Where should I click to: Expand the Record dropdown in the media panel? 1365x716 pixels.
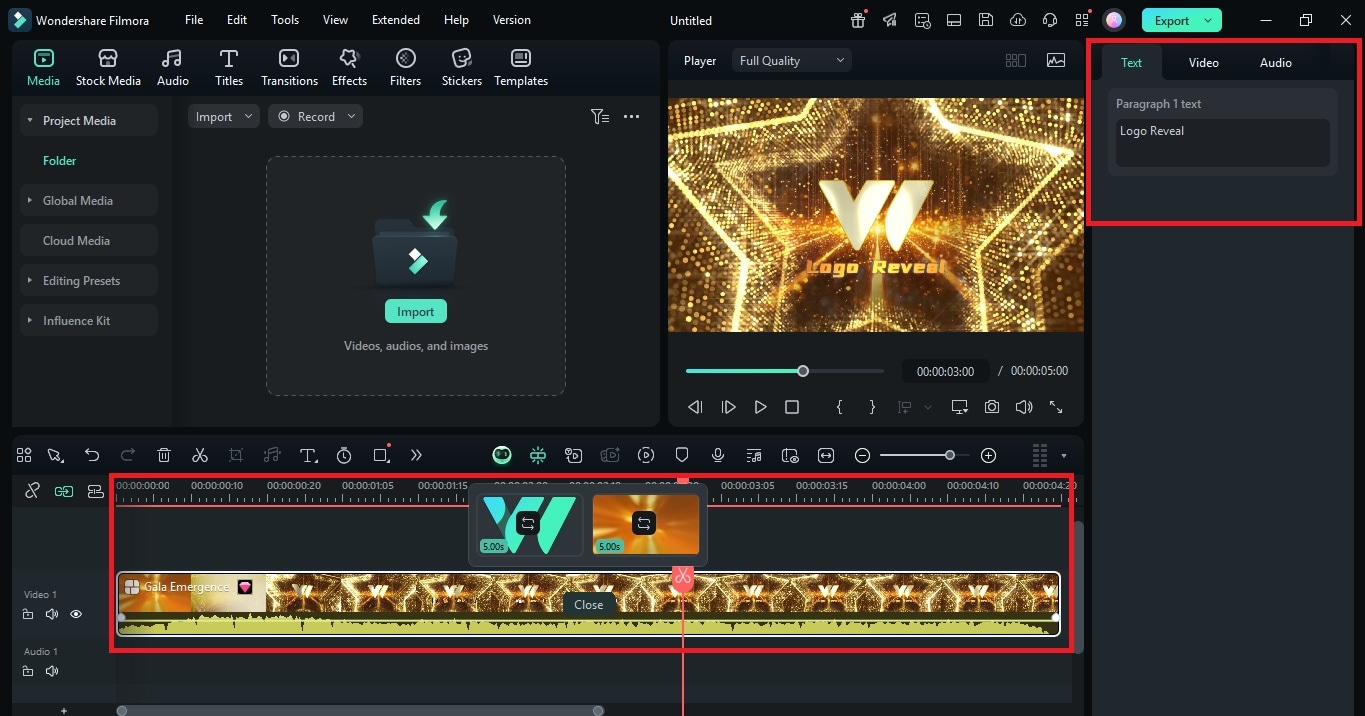pos(351,116)
